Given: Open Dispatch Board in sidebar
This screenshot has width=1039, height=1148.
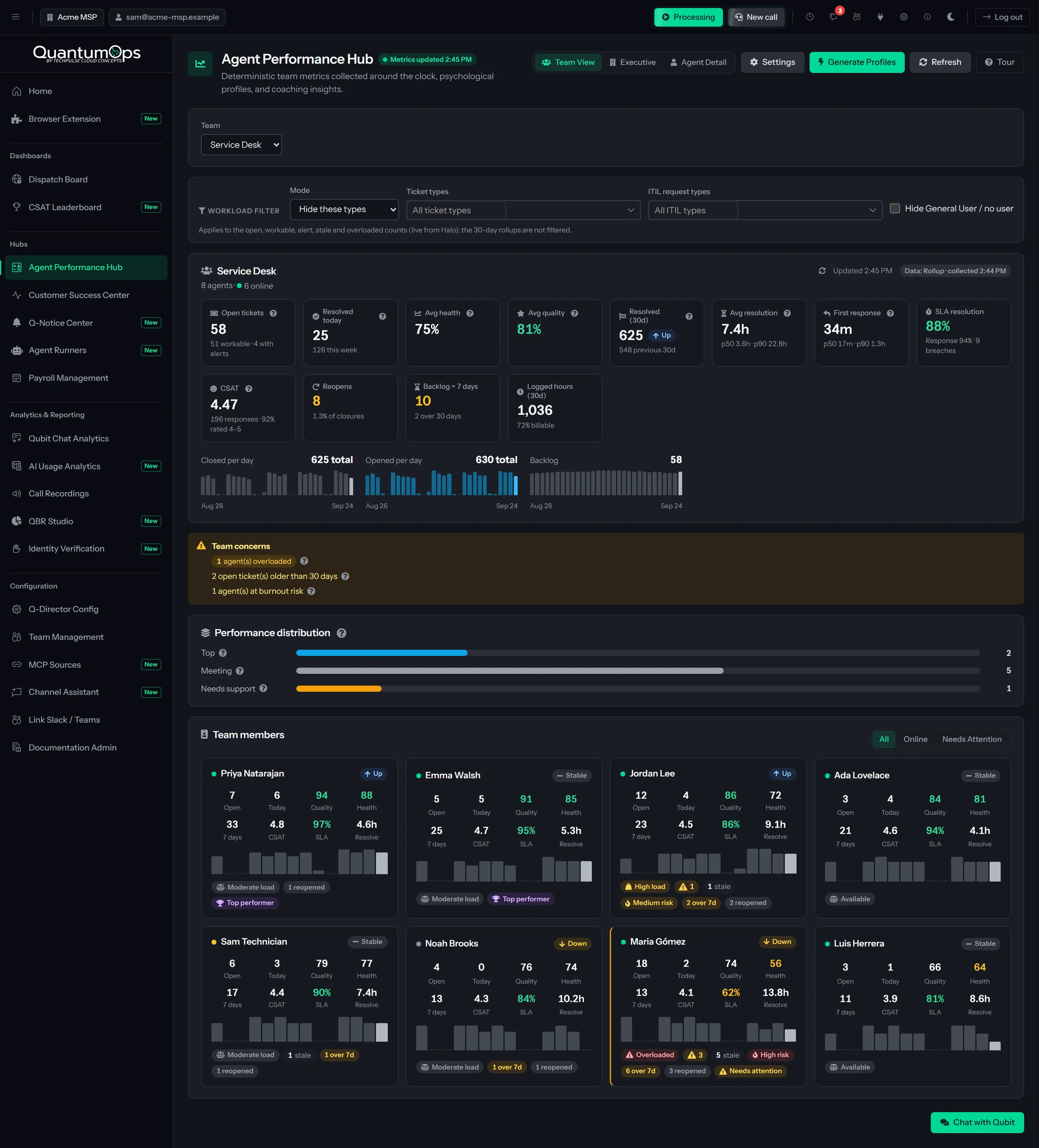Looking at the screenshot, I should [x=86, y=180].
